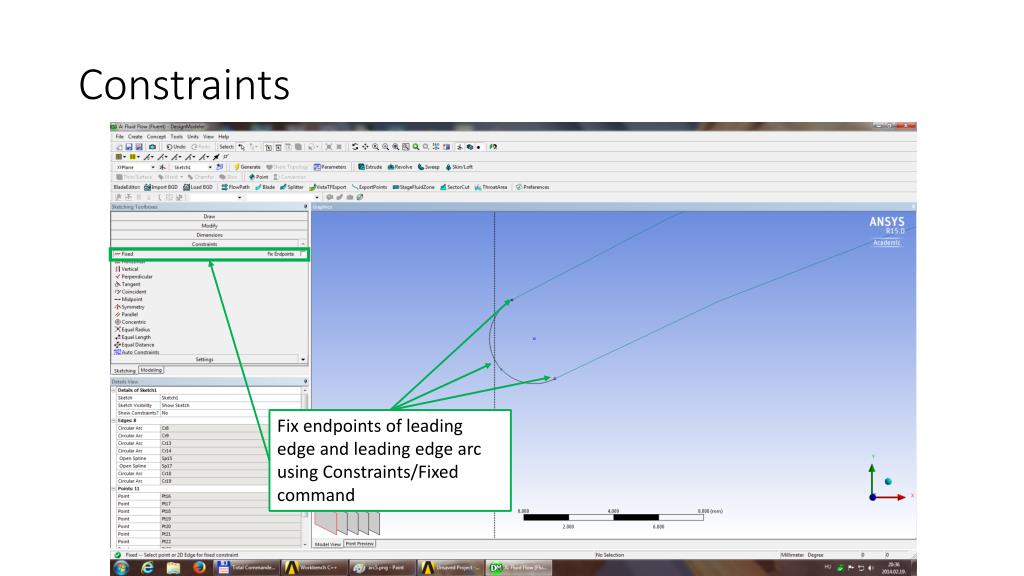Viewport: 1024px width, 576px height.
Task: Select the Coincident constraint
Action: (x=131, y=292)
